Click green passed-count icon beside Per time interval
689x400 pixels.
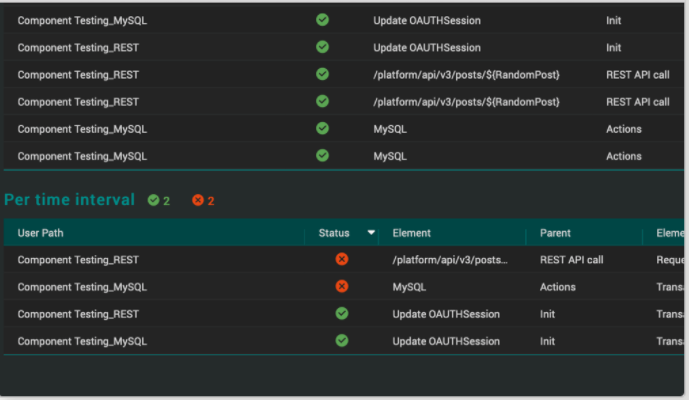point(153,200)
